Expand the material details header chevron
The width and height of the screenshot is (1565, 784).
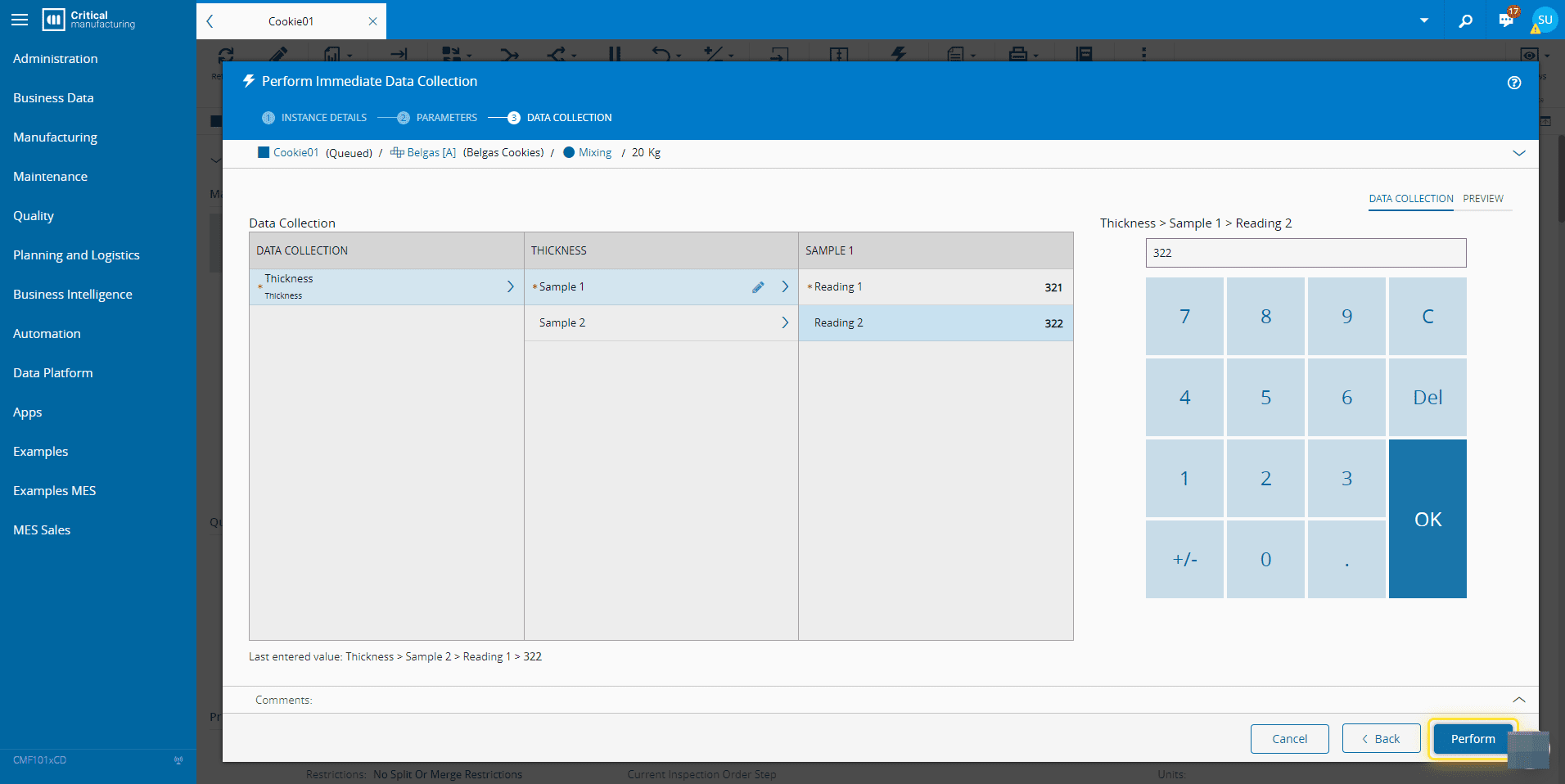(x=1518, y=153)
